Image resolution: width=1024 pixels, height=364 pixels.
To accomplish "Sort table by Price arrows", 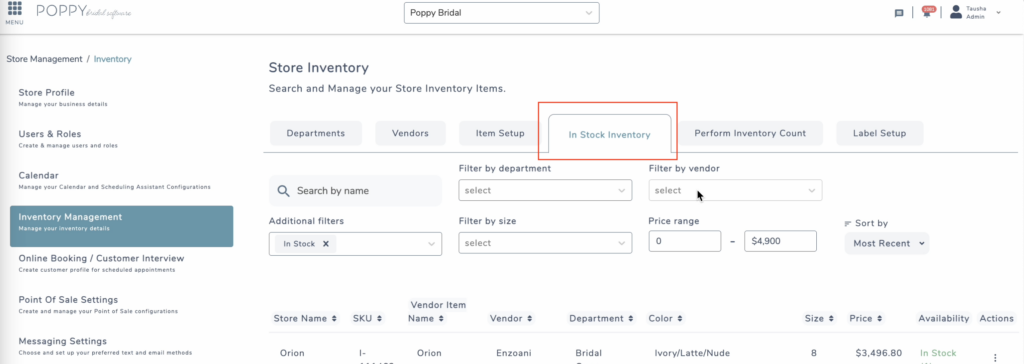I will tap(878, 319).
